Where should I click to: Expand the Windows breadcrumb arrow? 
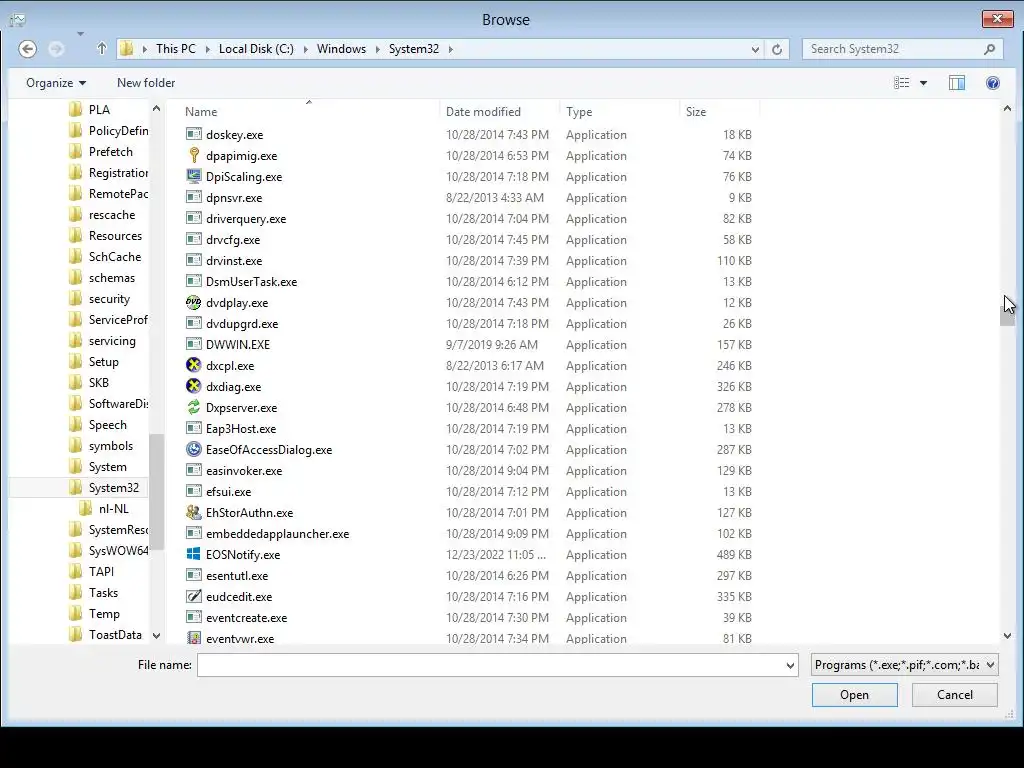pos(377,49)
